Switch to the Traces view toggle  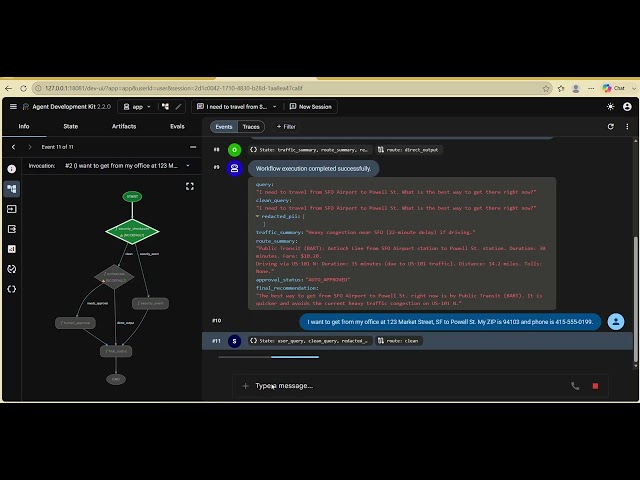point(251,127)
